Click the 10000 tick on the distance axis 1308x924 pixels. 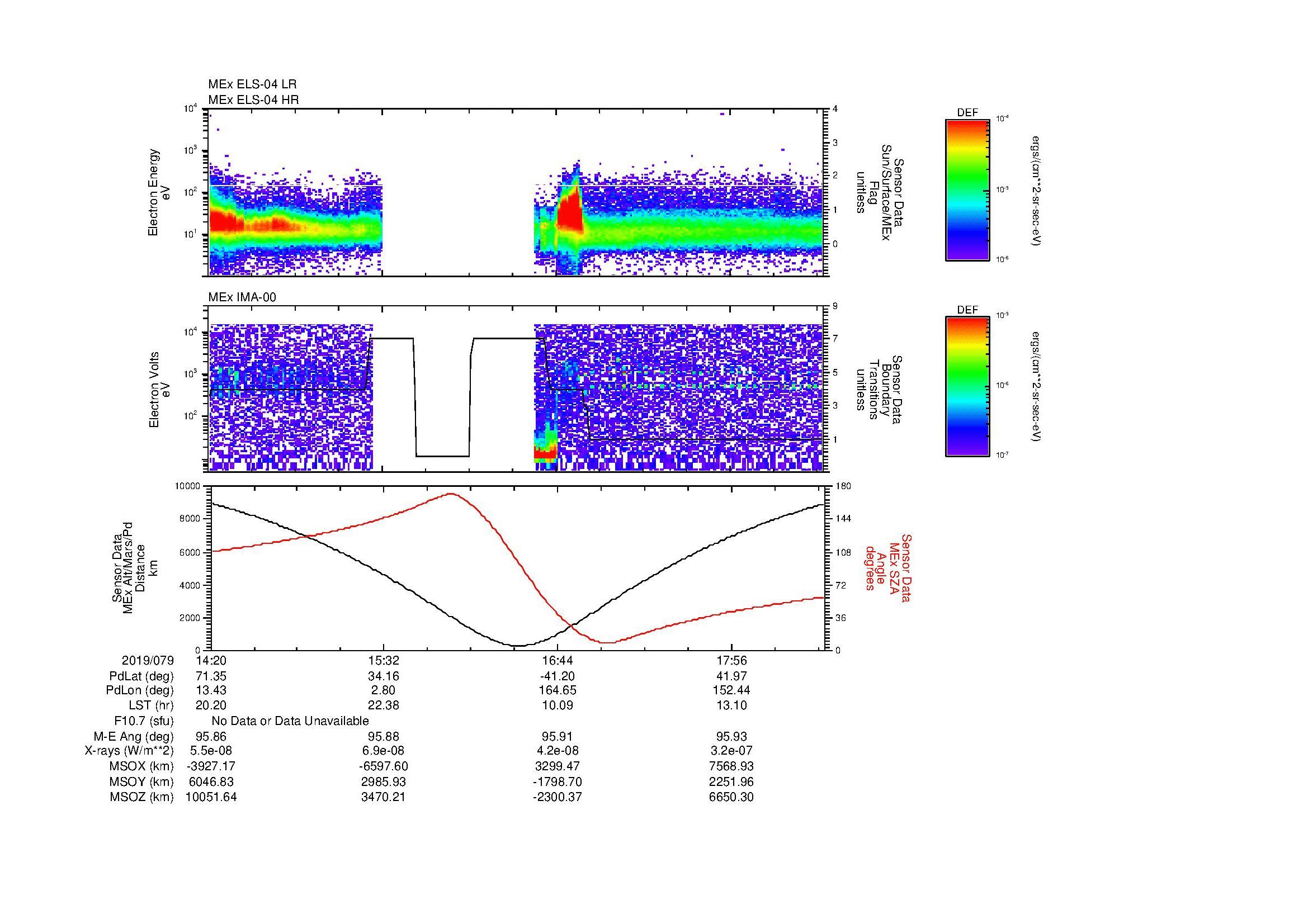click(x=187, y=486)
